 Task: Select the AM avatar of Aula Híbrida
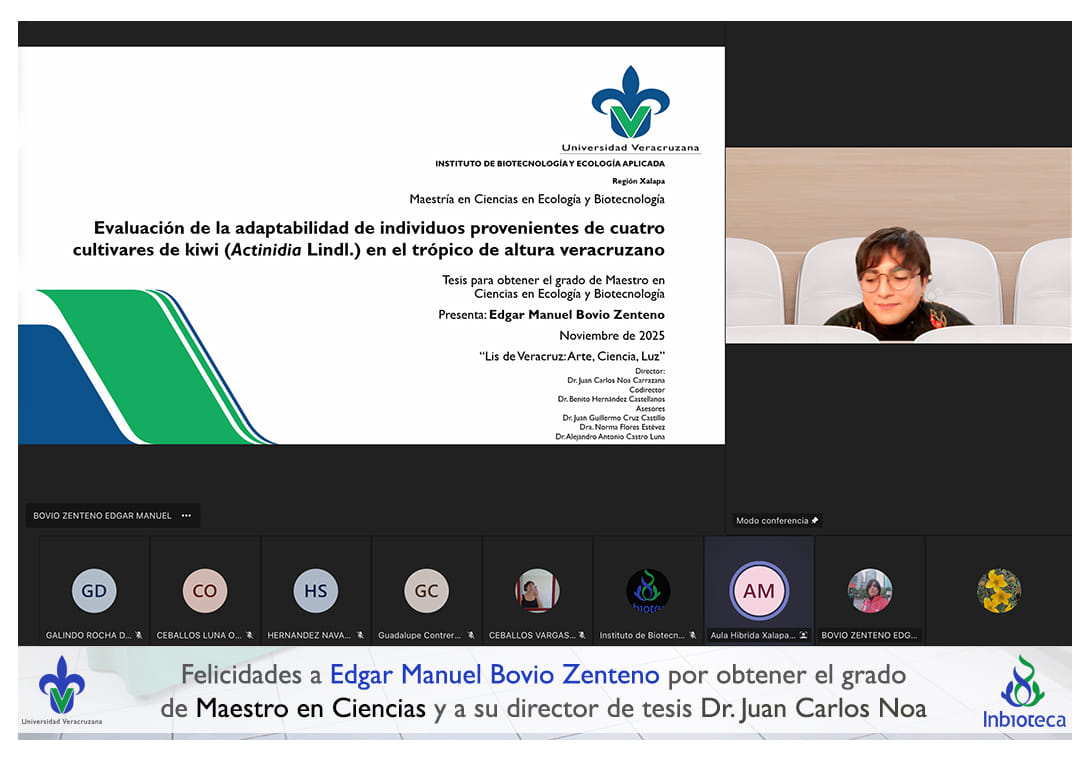pyautogui.click(x=759, y=591)
